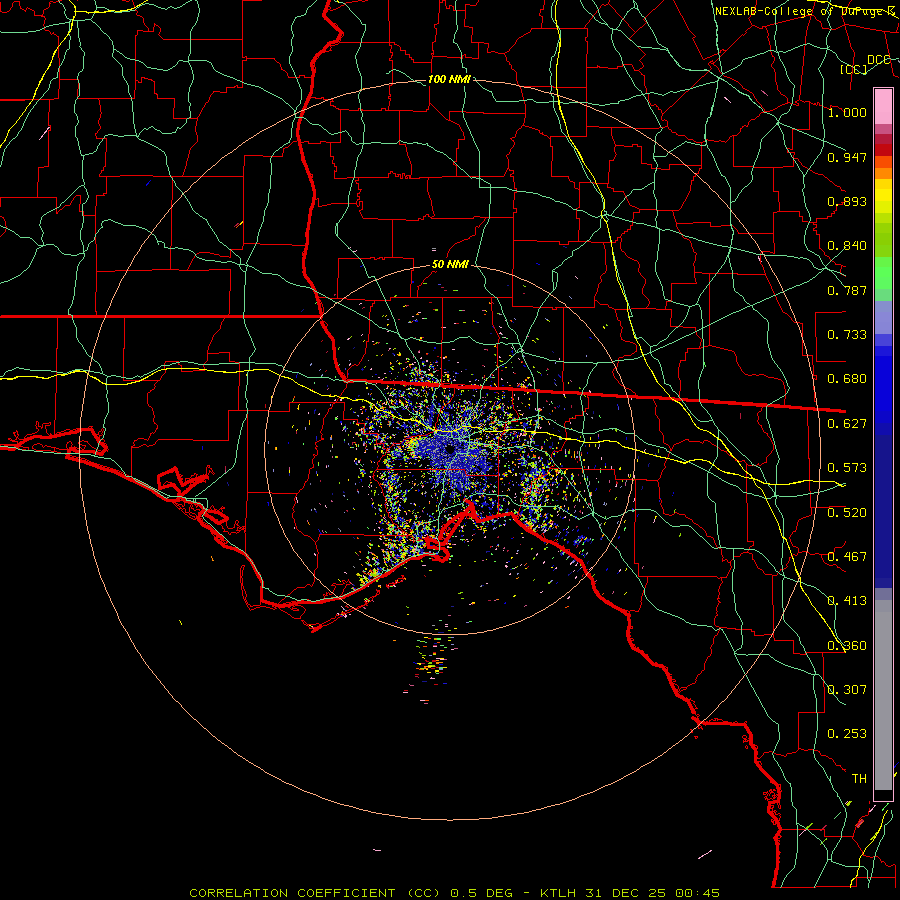Click the 1.000 color scale value
Viewport: 900px width, 900px height.
(847, 112)
